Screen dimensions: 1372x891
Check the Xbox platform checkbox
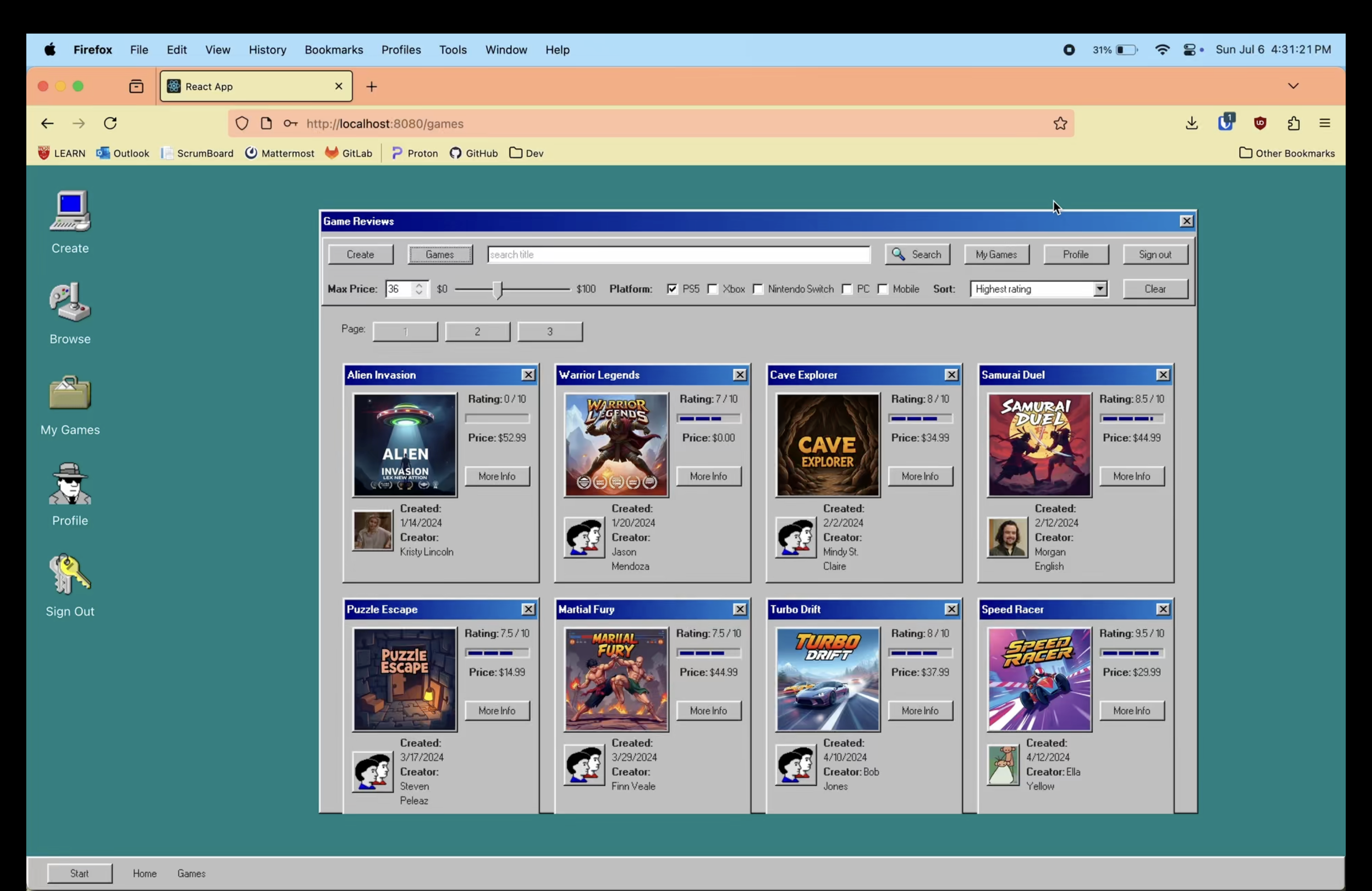(x=712, y=289)
